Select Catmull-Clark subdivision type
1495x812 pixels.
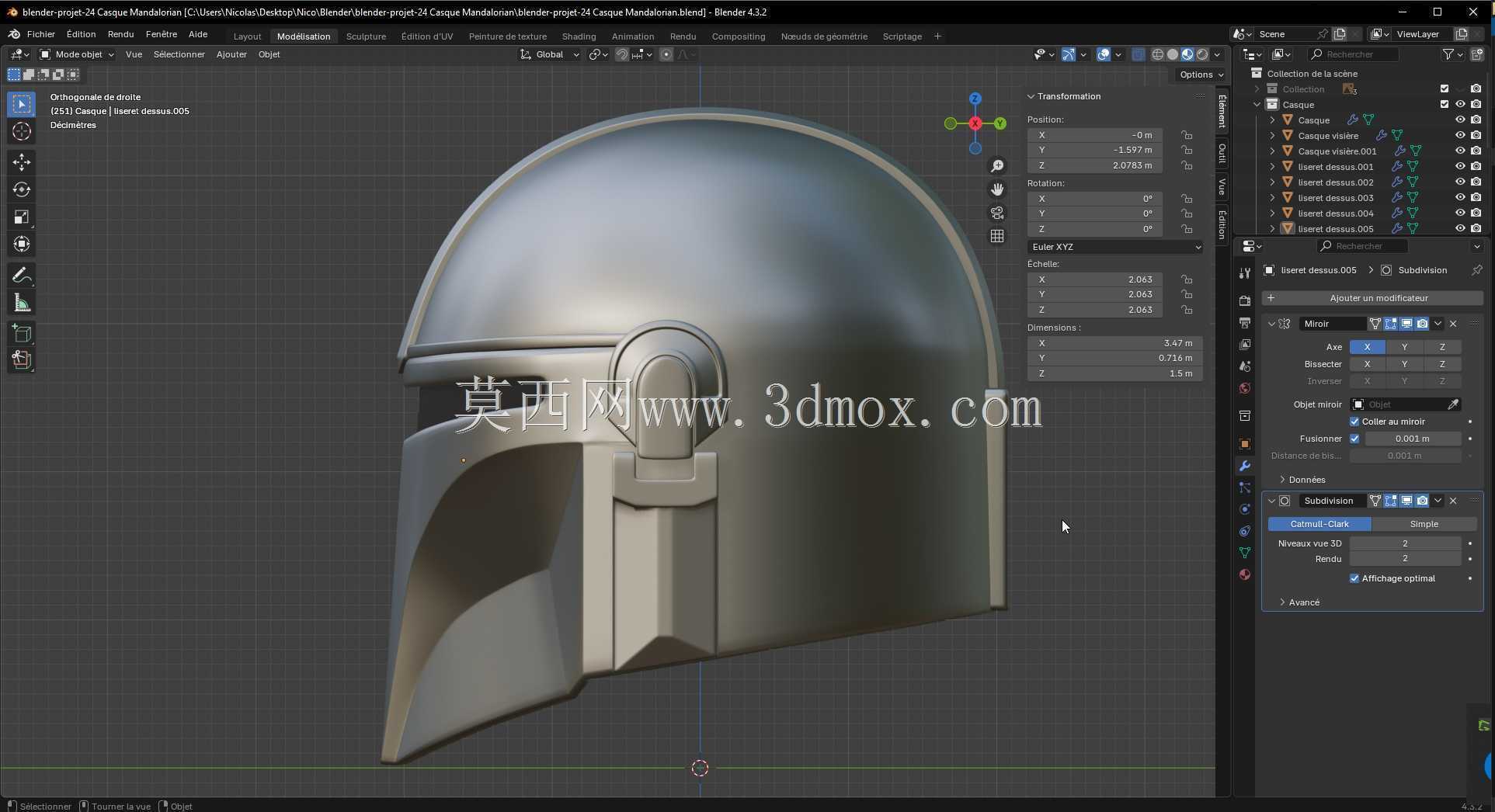[1319, 524]
